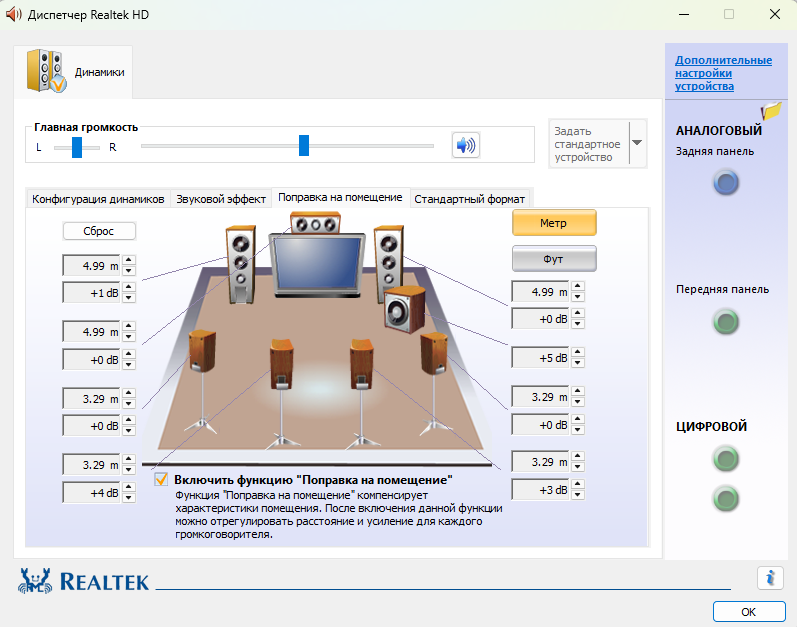Decrease the +3 dB gain with down arrow

(x=578, y=495)
